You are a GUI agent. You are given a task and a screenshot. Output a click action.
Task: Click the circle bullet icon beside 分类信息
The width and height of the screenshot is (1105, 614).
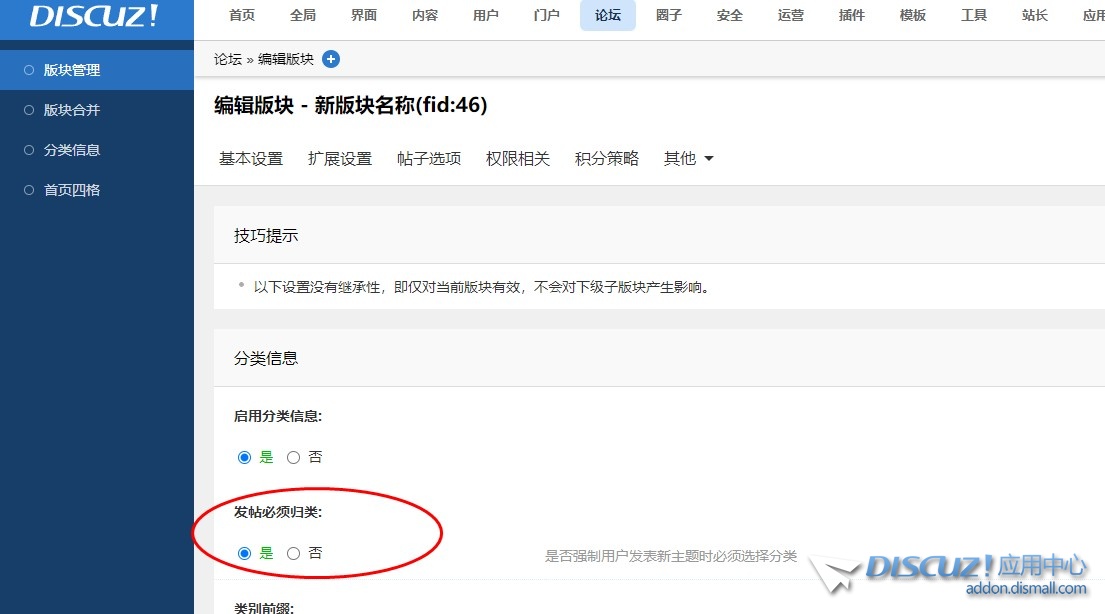tap(29, 150)
